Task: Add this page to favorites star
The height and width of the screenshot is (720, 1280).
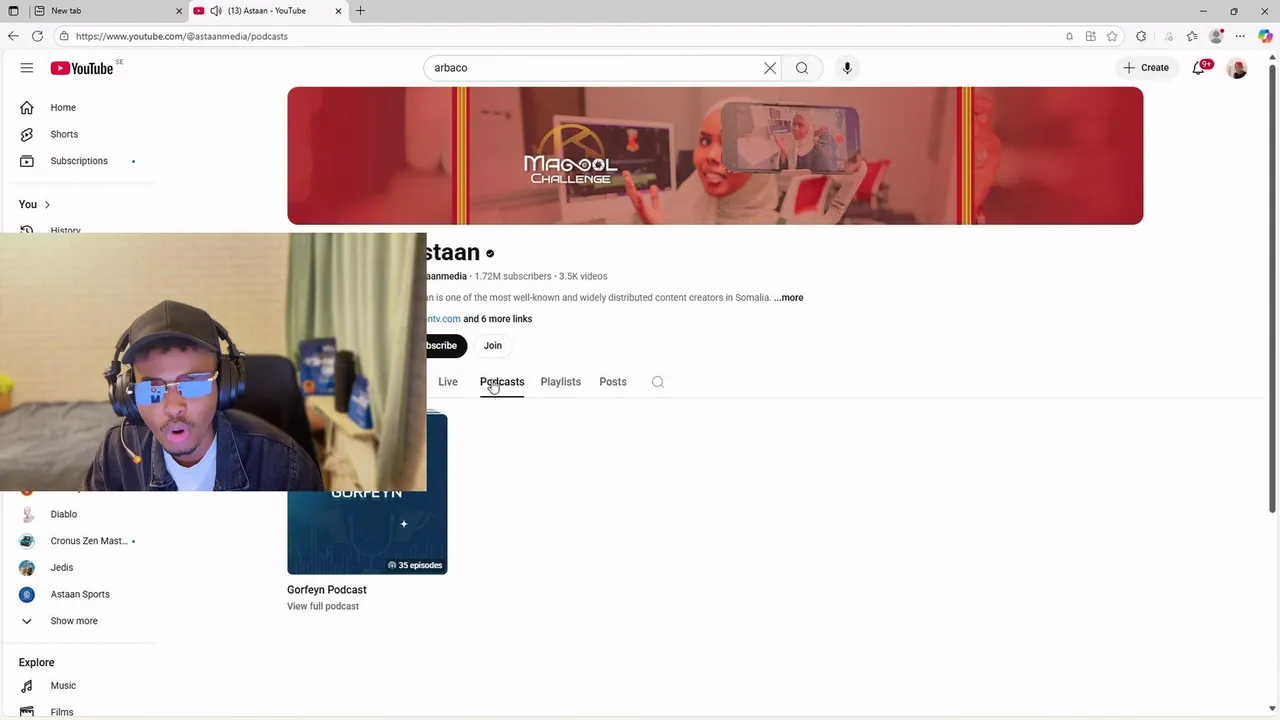Action: click(x=1112, y=36)
